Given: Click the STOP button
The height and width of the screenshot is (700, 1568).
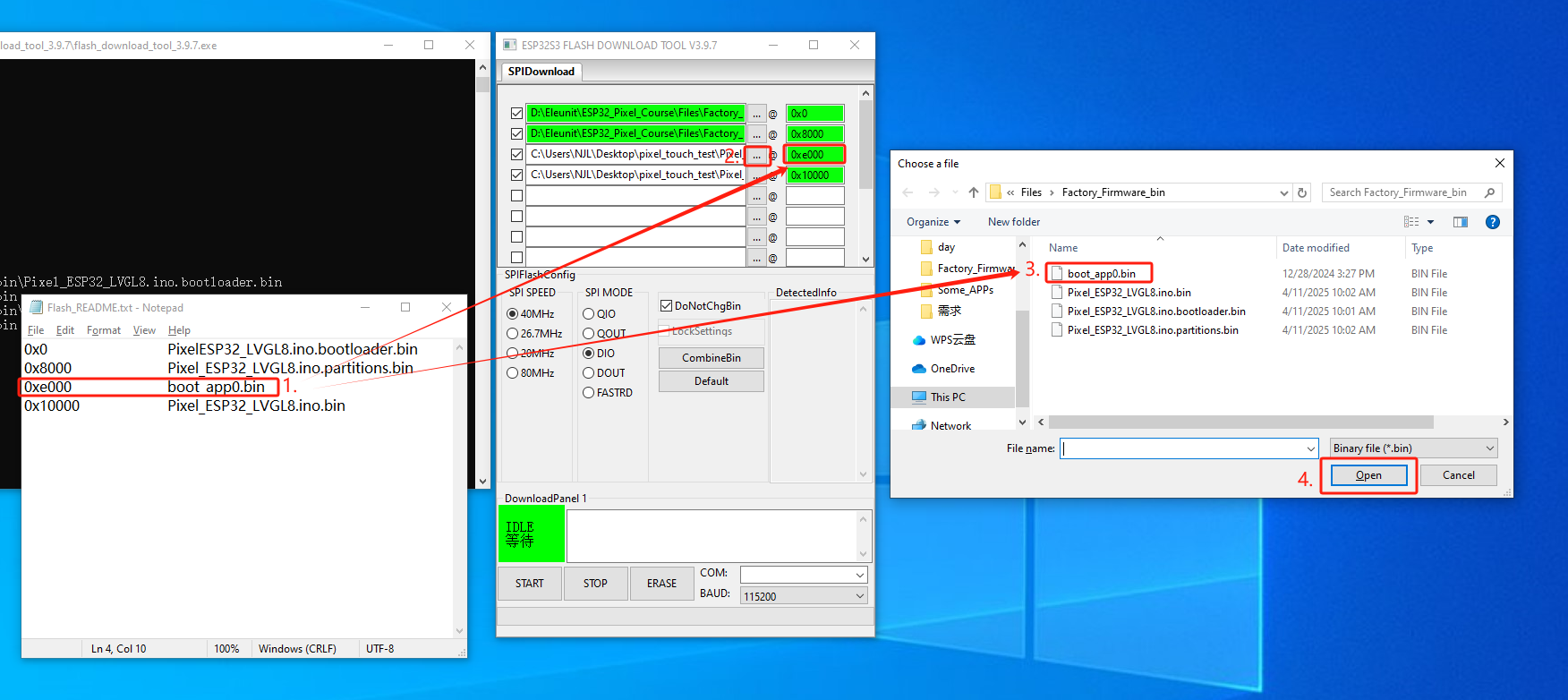Looking at the screenshot, I should (595, 584).
